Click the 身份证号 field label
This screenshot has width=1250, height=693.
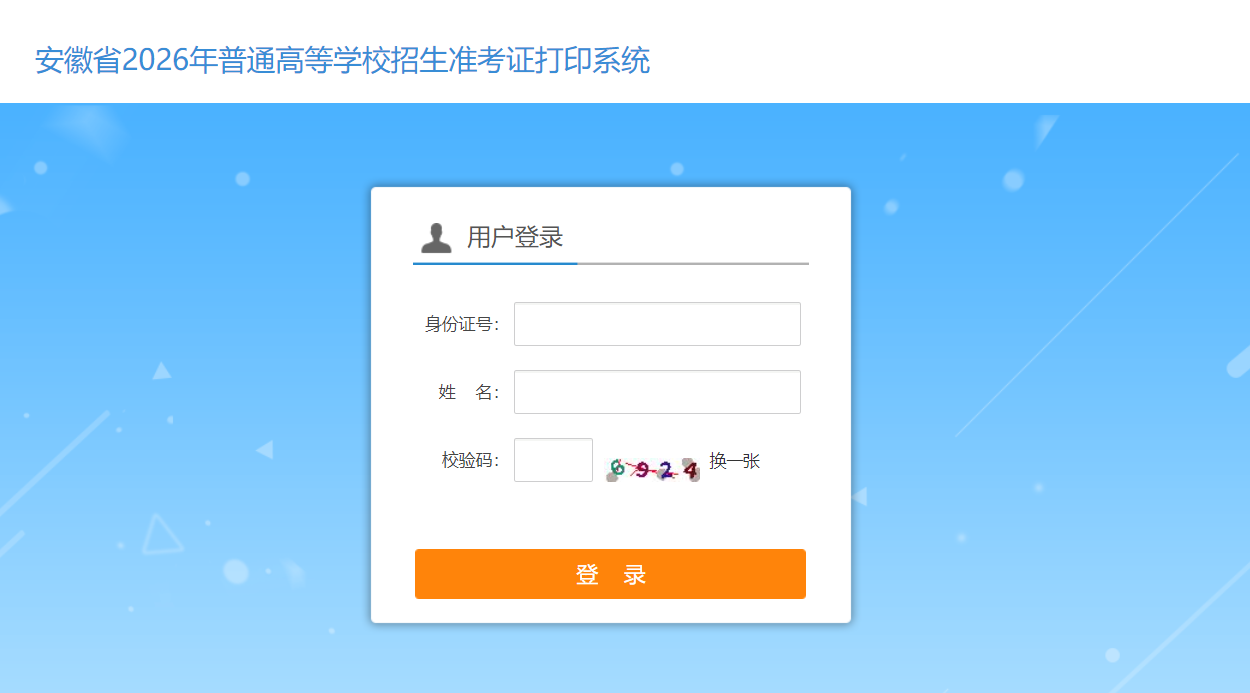click(461, 324)
